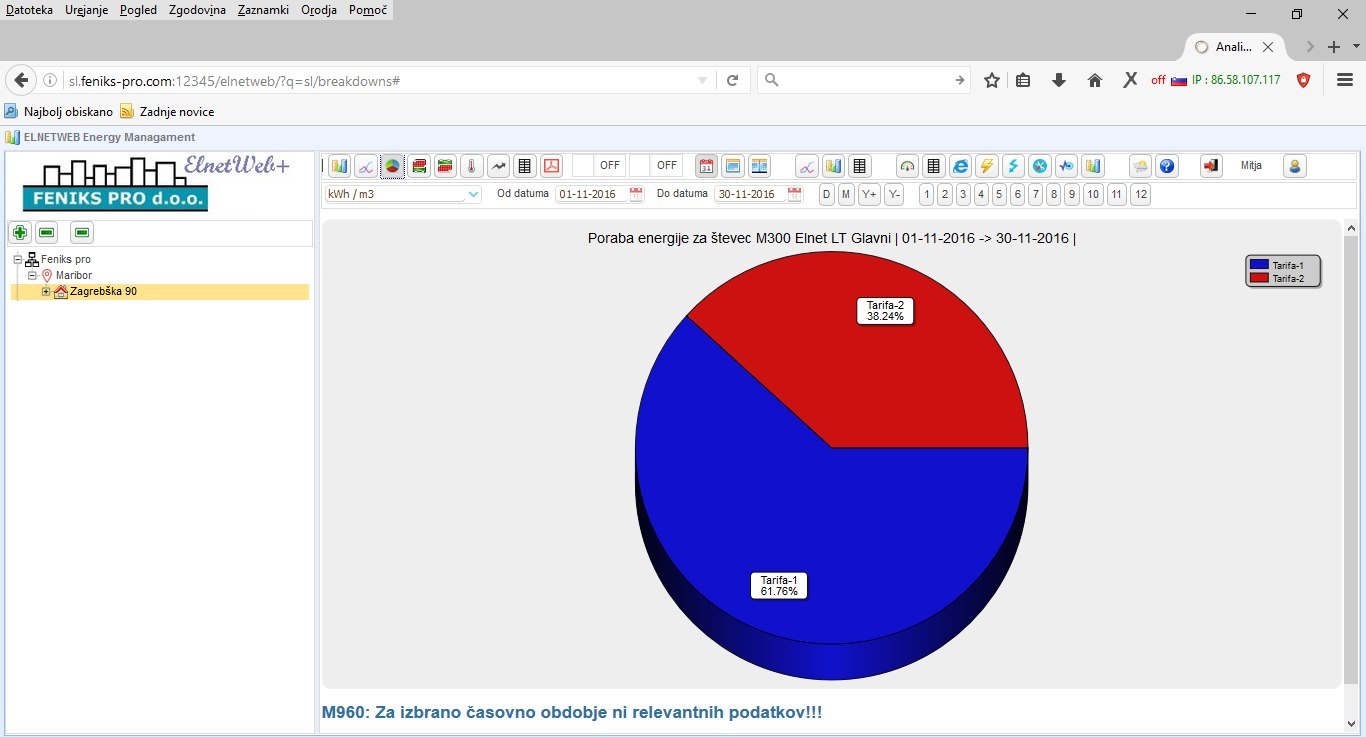Click the chart vertical scrollbar

click(x=1351, y=460)
